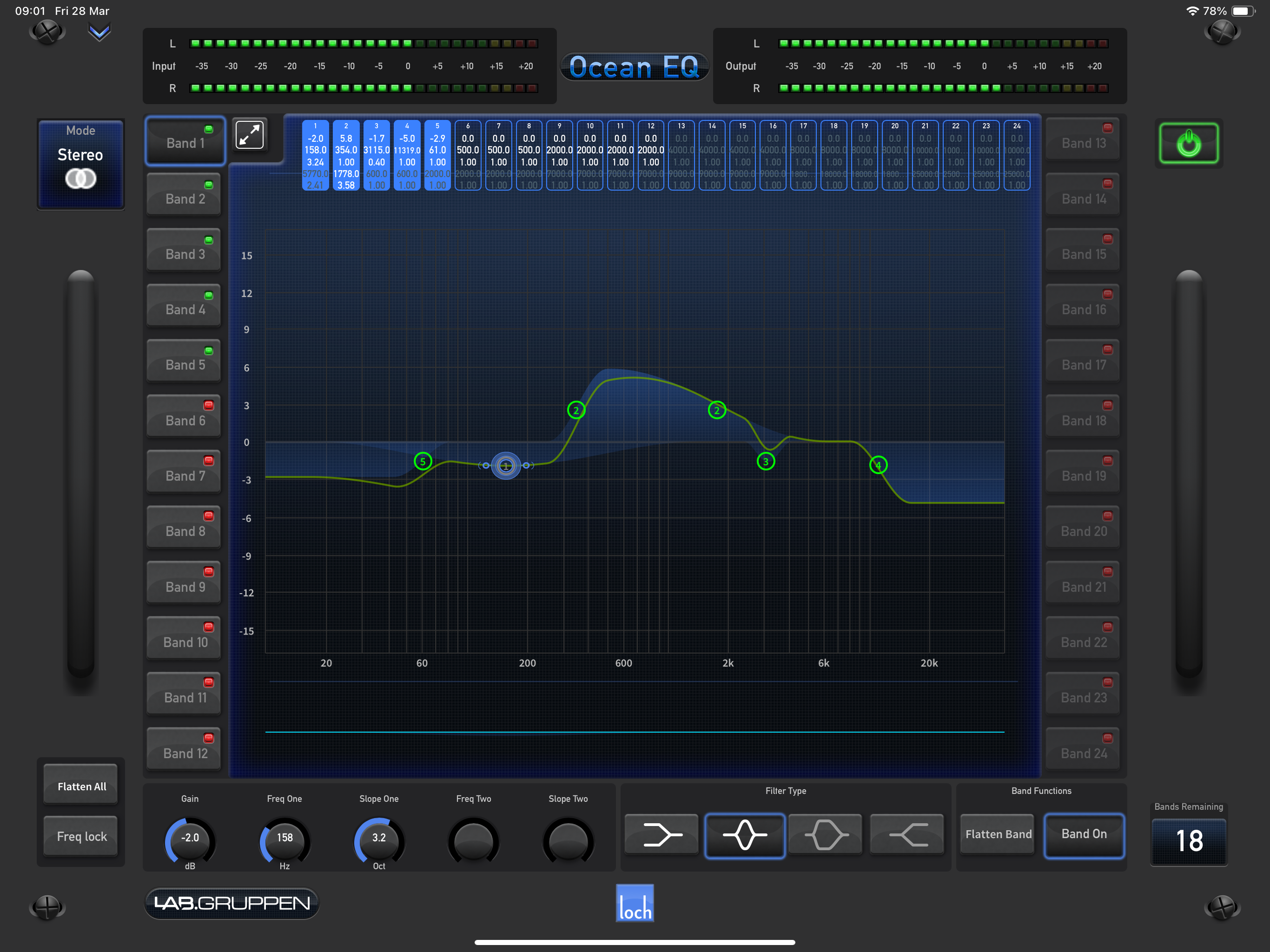The height and width of the screenshot is (952, 1270).
Task: Click the Wi-Fi status icon
Action: click(x=1192, y=11)
